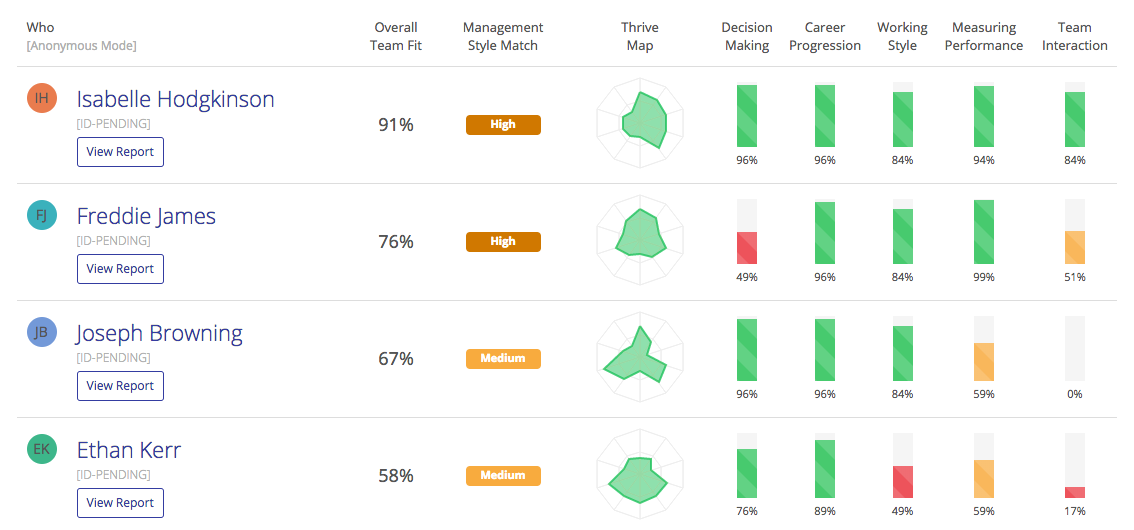Open Ethan Kerr's Thrive Map radar chart
1134x530 pixels.
point(640,476)
